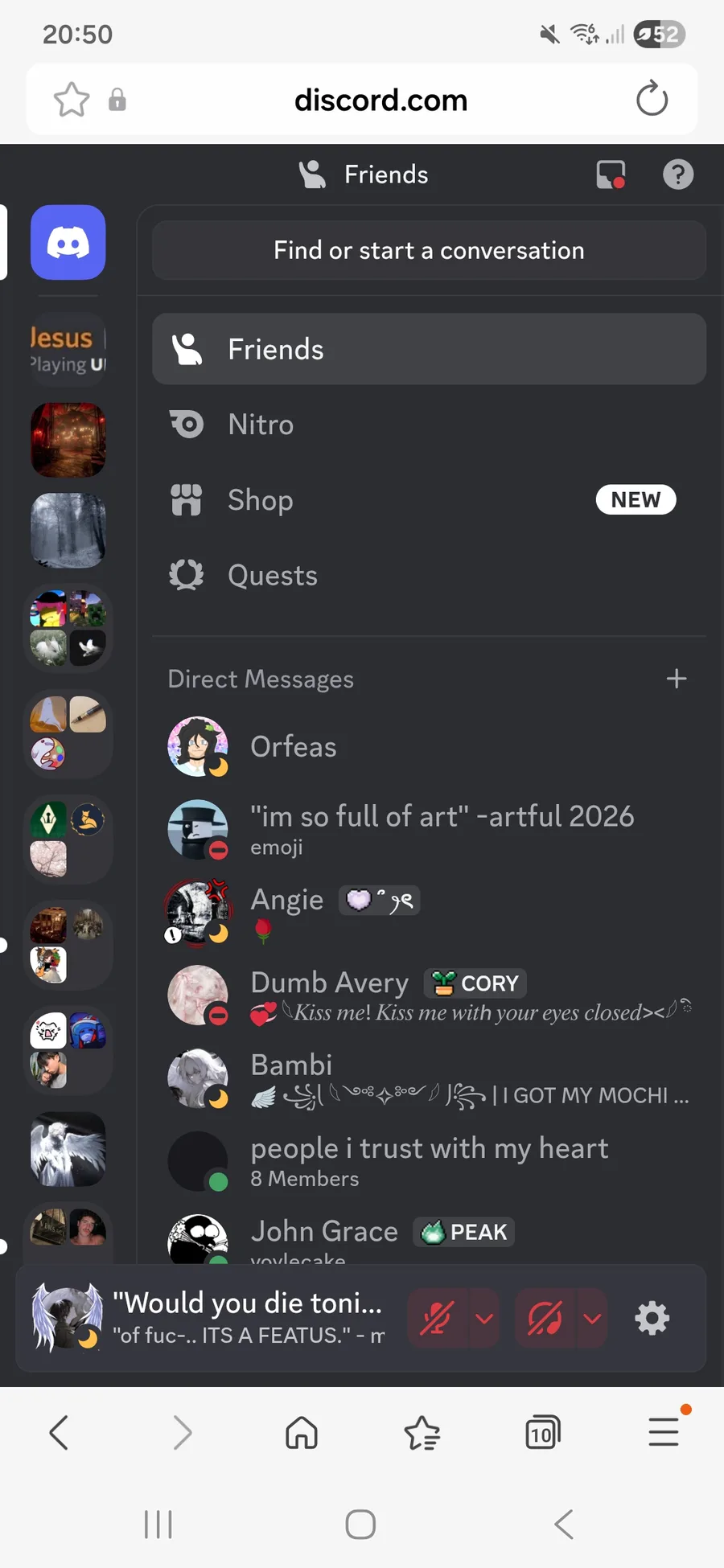Toggle microphone mute button
The width and height of the screenshot is (724, 1568).
(437, 1318)
